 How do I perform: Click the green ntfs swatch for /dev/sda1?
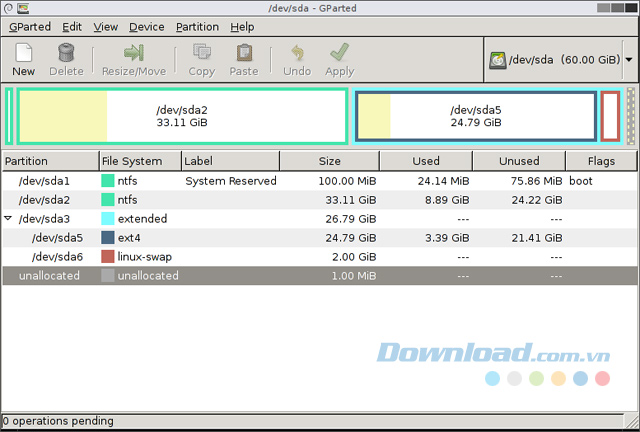pos(108,180)
